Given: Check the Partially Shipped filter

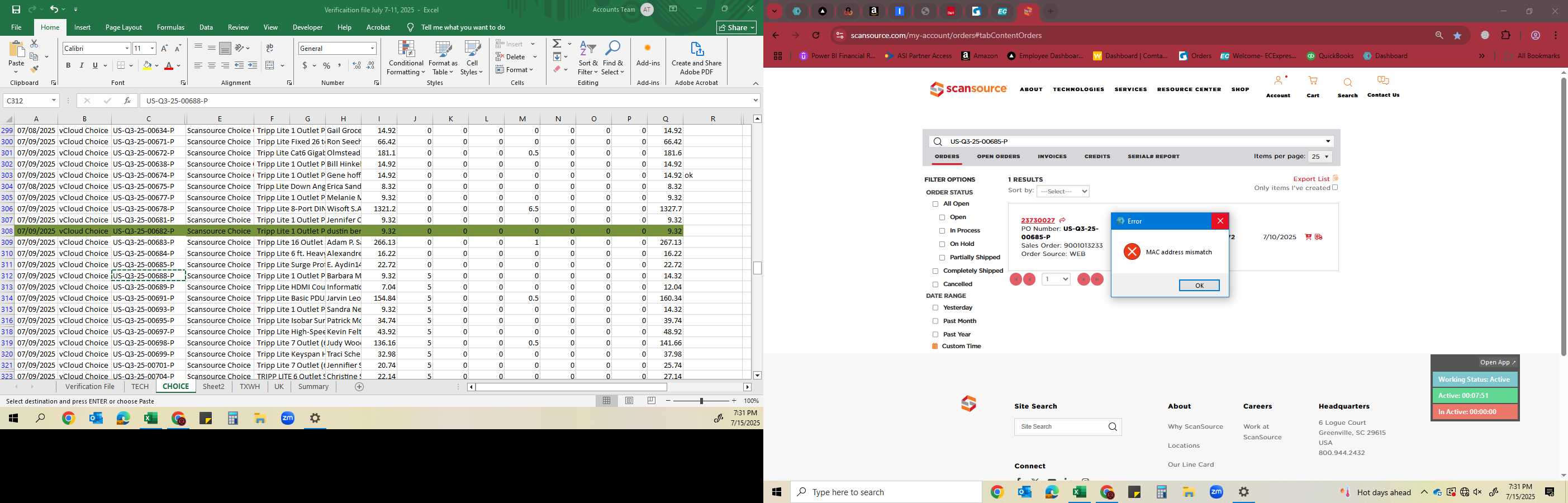Looking at the screenshot, I should 942,258.
